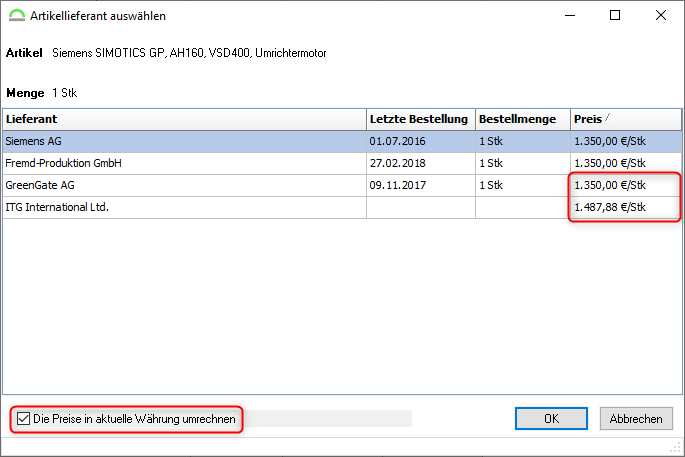Click the application icon in title bar
685x457 pixels.
[17, 16]
